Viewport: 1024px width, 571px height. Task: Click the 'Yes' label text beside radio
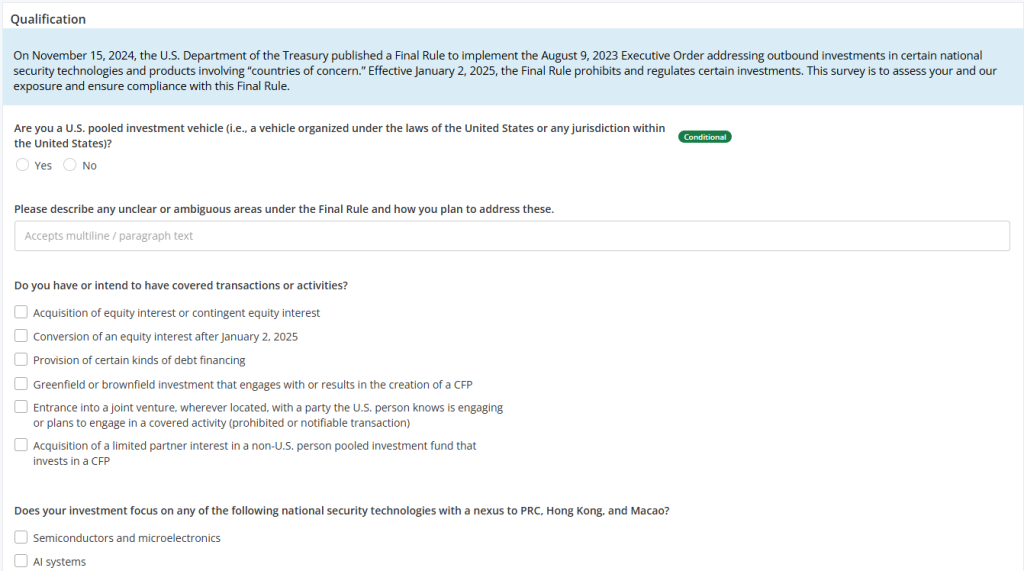[43, 166]
